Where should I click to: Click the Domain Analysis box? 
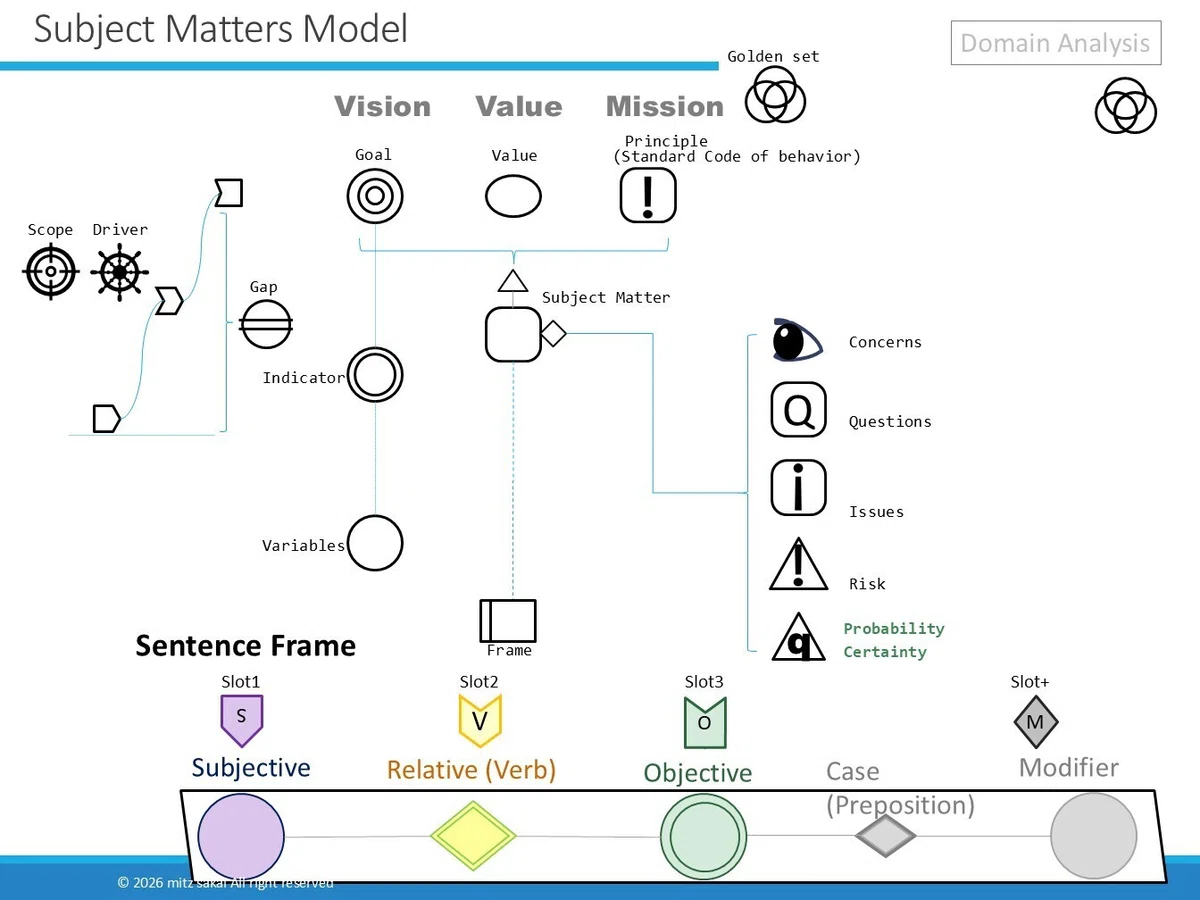[1055, 43]
